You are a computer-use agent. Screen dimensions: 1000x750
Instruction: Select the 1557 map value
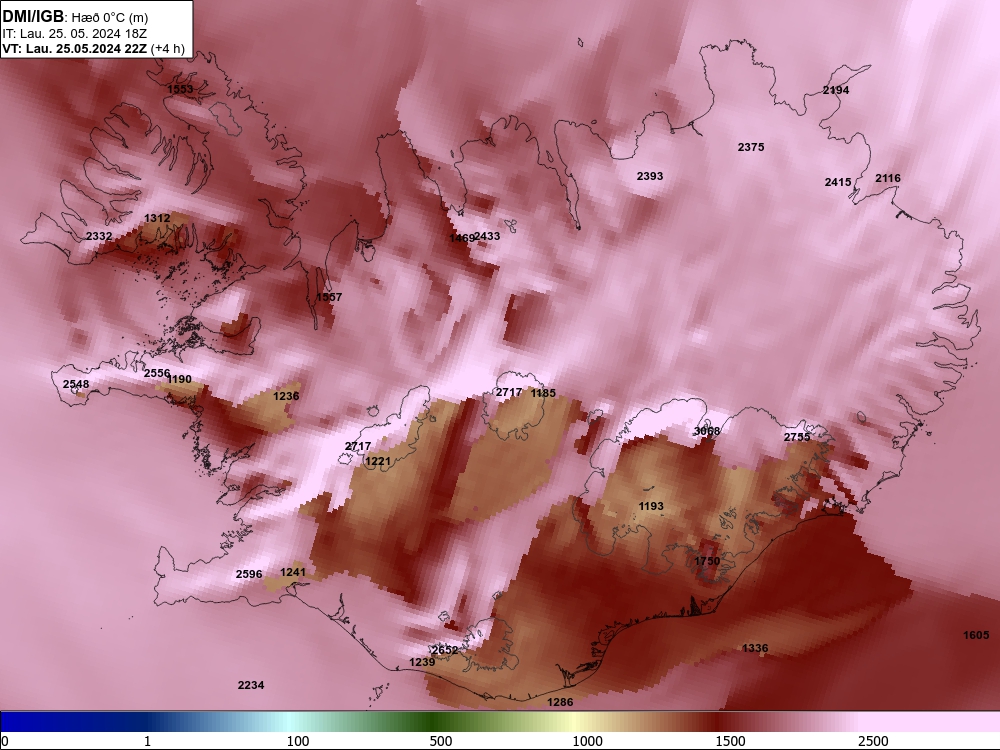click(329, 297)
